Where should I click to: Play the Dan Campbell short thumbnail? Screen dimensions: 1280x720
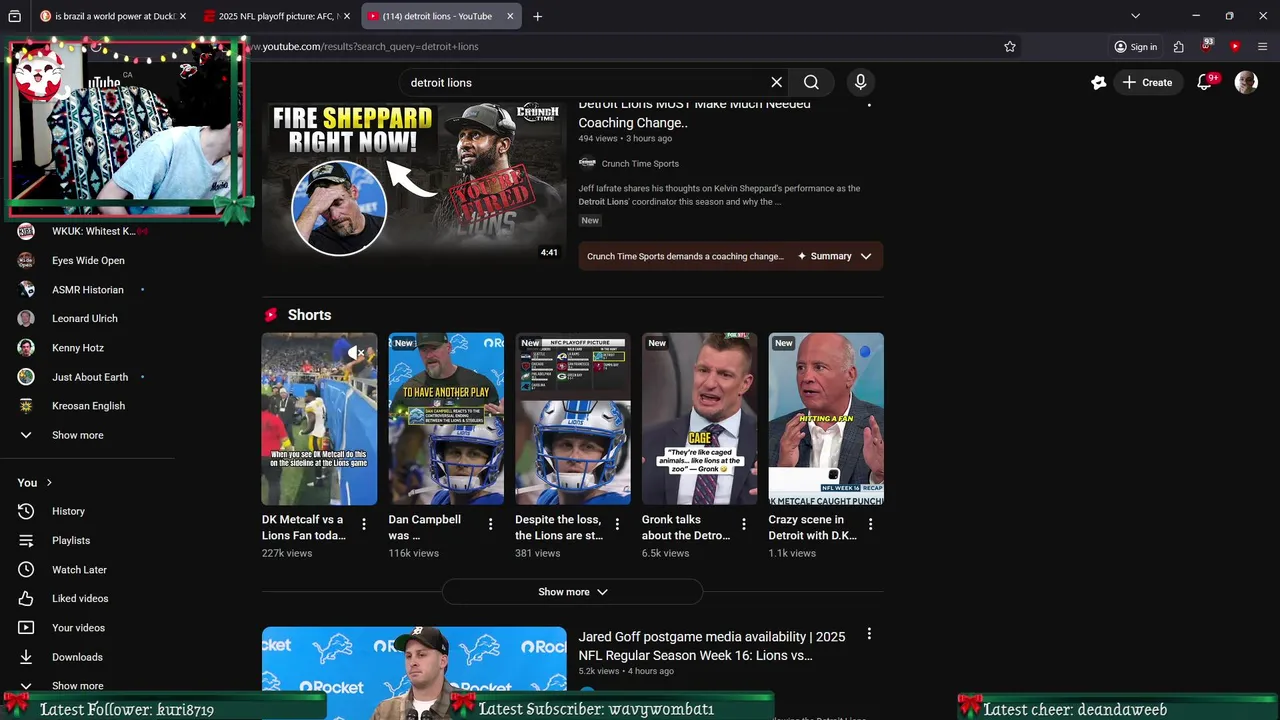446,419
